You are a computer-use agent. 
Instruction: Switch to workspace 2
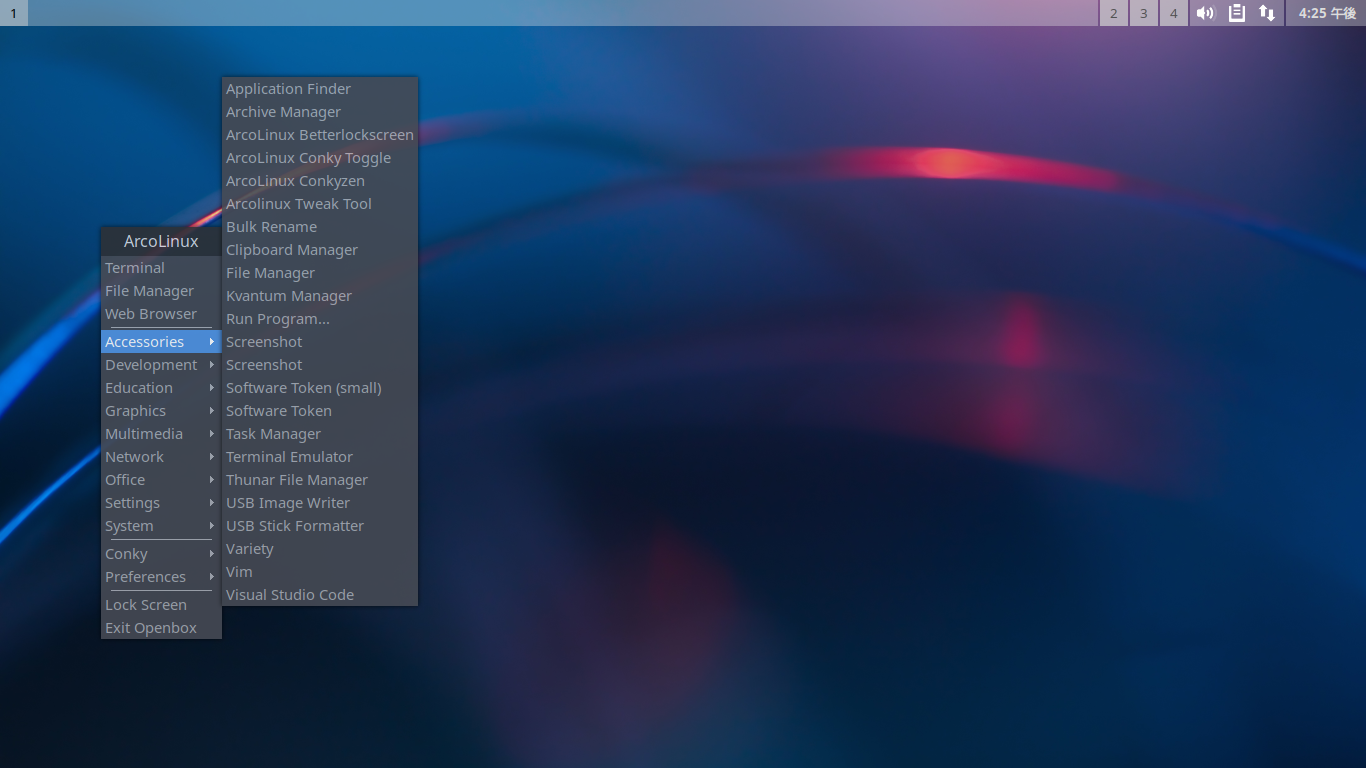[1114, 13]
